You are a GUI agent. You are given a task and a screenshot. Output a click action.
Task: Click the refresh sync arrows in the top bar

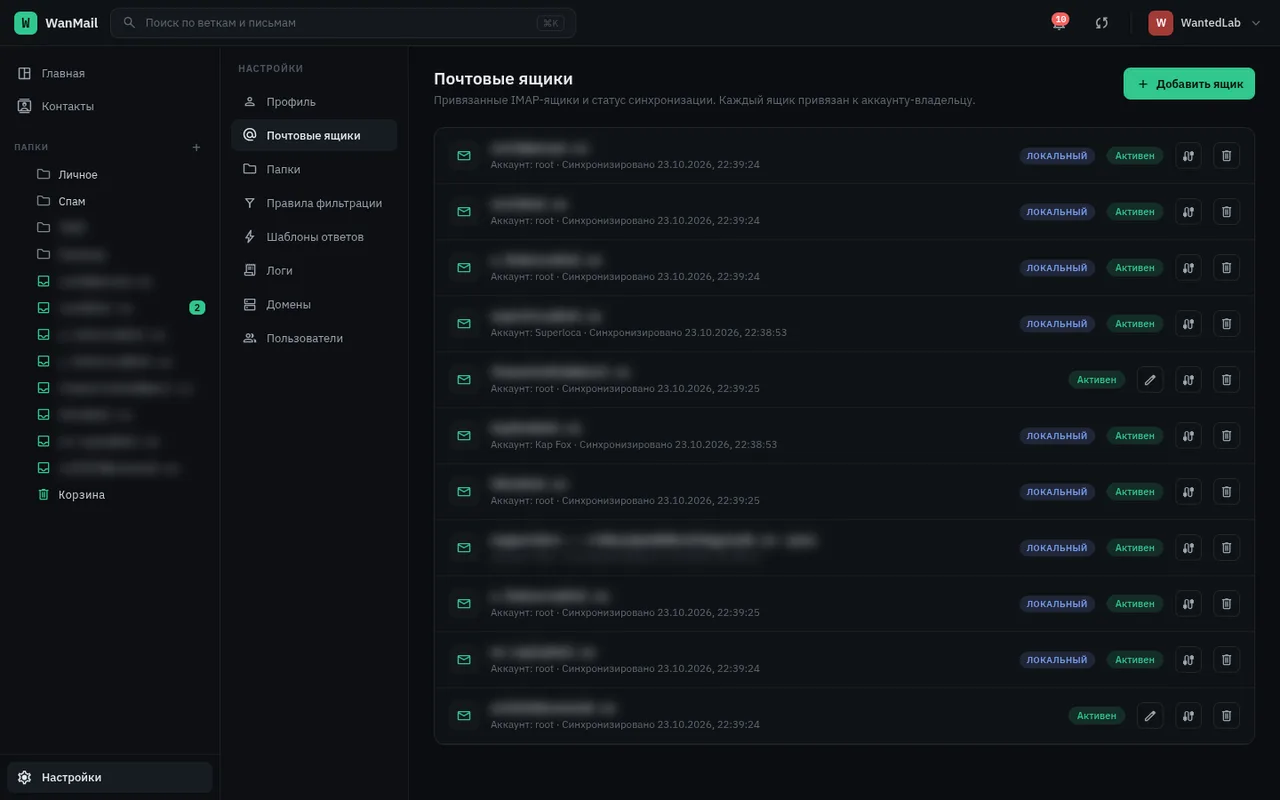click(x=1102, y=23)
